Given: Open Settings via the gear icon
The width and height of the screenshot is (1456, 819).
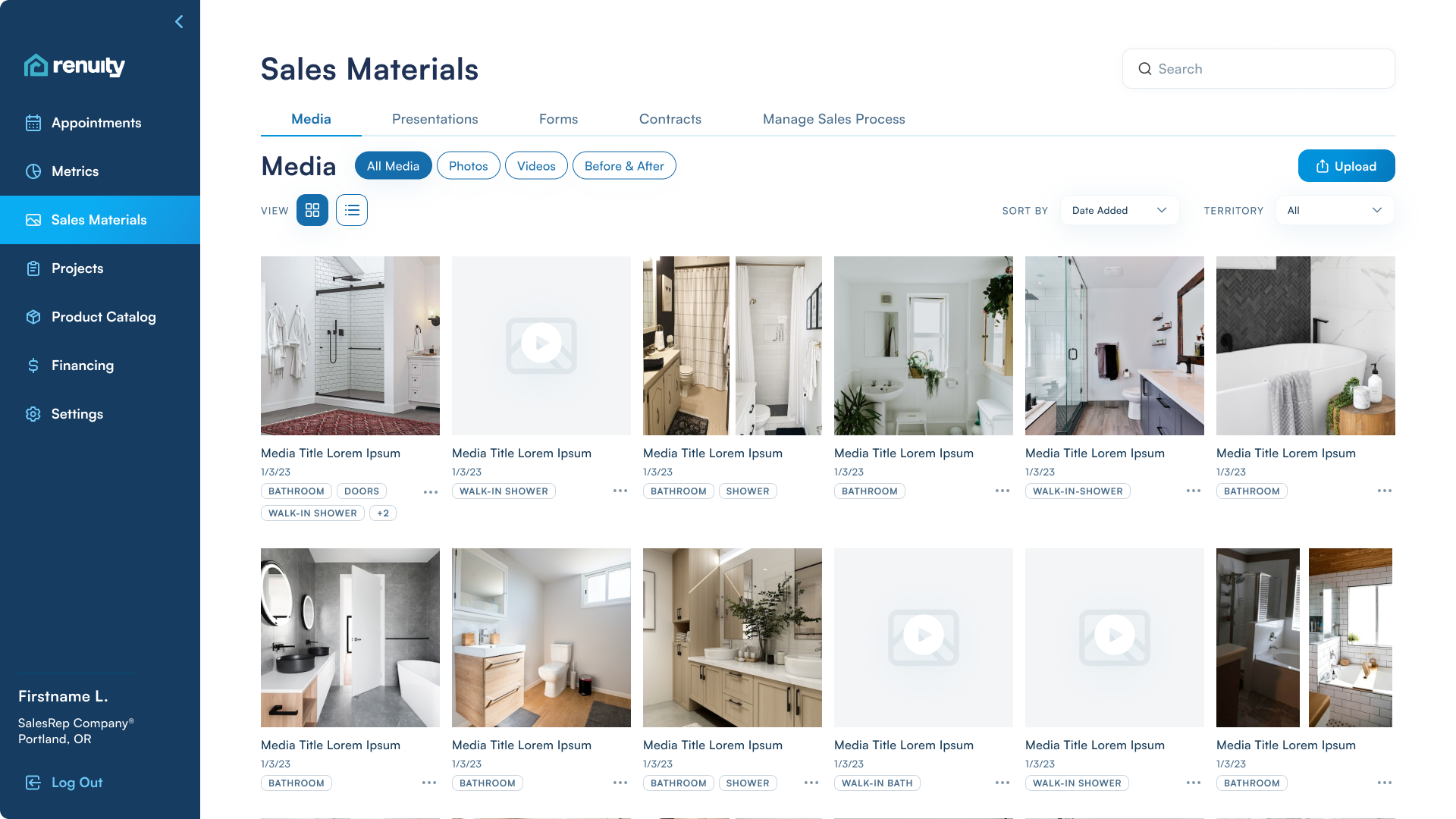Looking at the screenshot, I should point(33,414).
